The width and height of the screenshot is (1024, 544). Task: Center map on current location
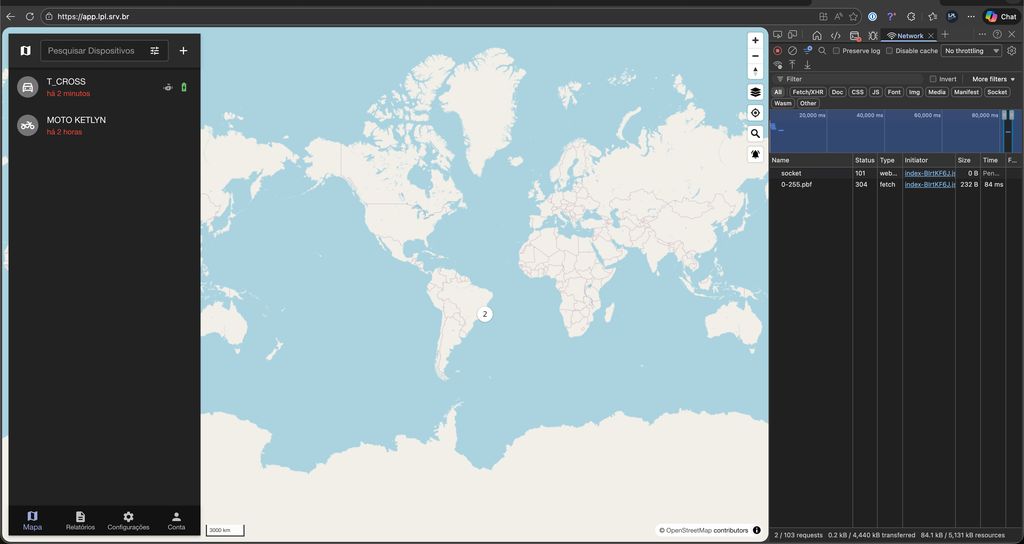[x=755, y=113]
